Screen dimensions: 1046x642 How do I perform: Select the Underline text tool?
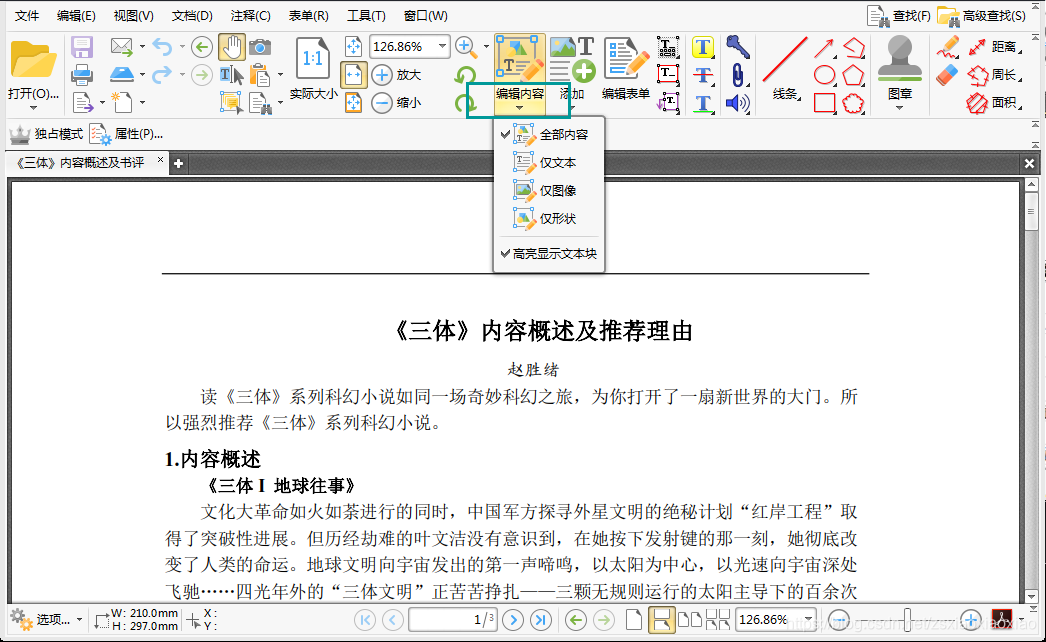pyautogui.click(x=702, y=103)
